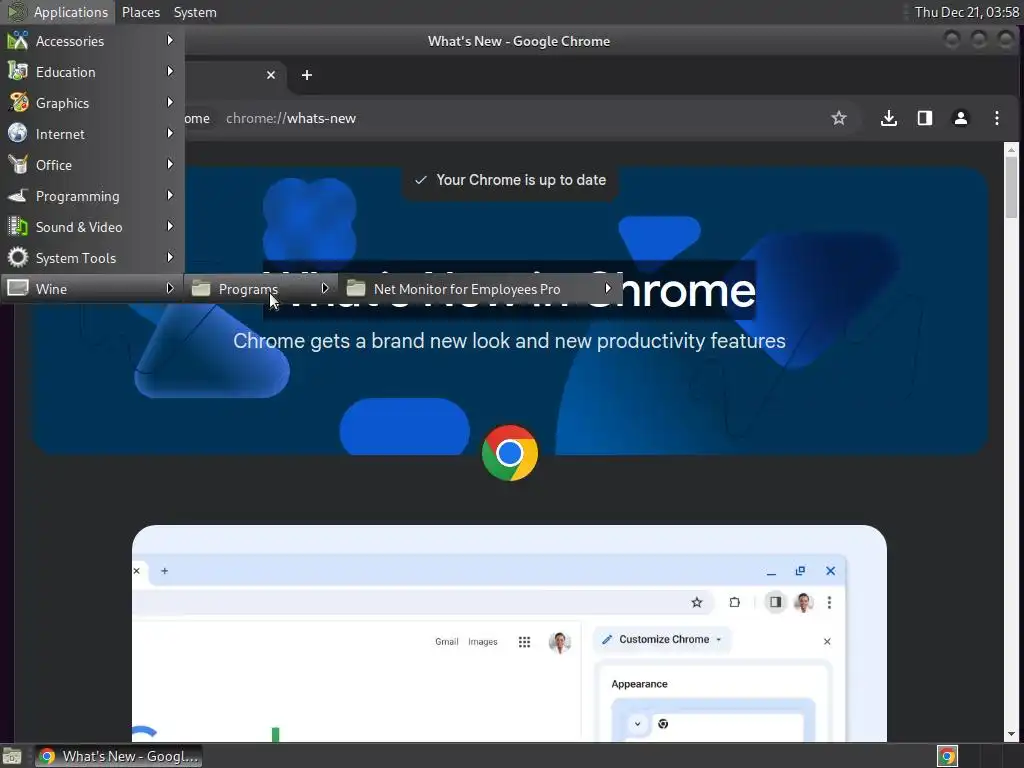This screenshot has width=1024, height=768.
Task: Bookmark this tab with the star icon
Action: point(839,118)
